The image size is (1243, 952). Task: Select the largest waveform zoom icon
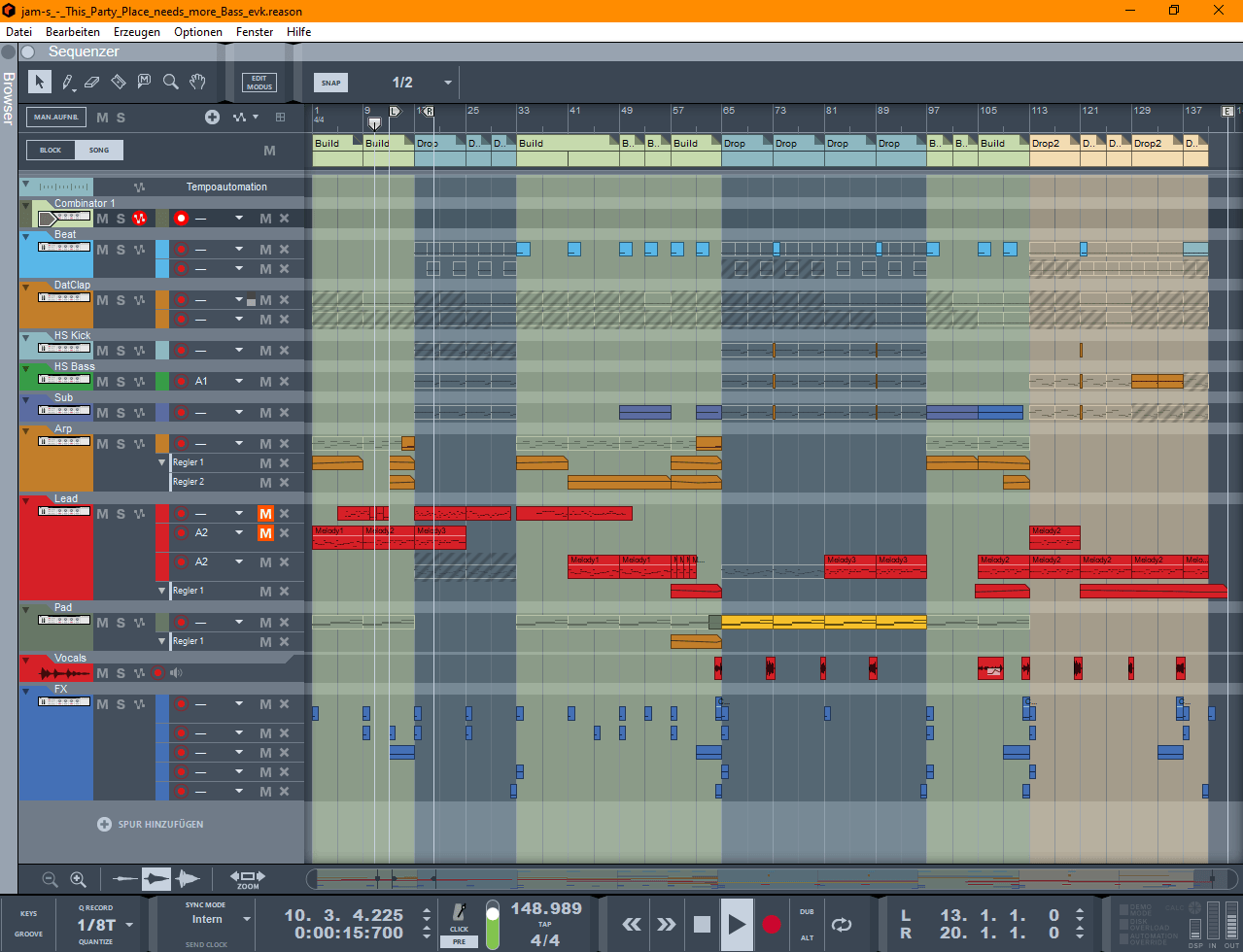coord(187,879)
